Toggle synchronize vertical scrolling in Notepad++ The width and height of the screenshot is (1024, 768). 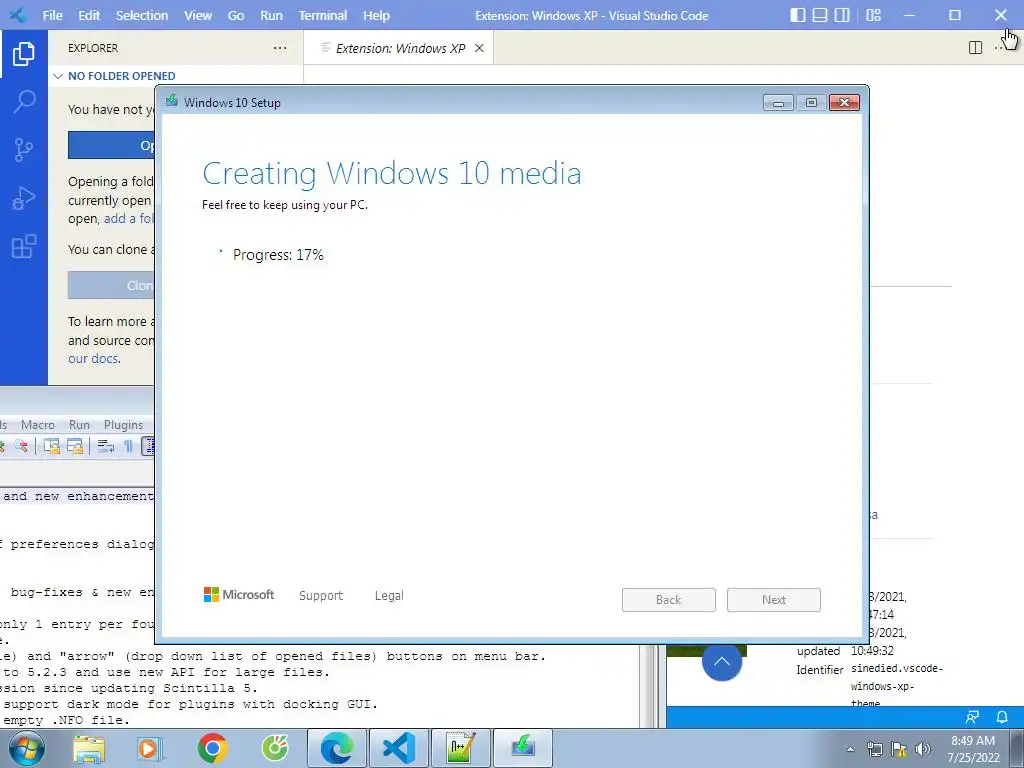pos(52,446)
